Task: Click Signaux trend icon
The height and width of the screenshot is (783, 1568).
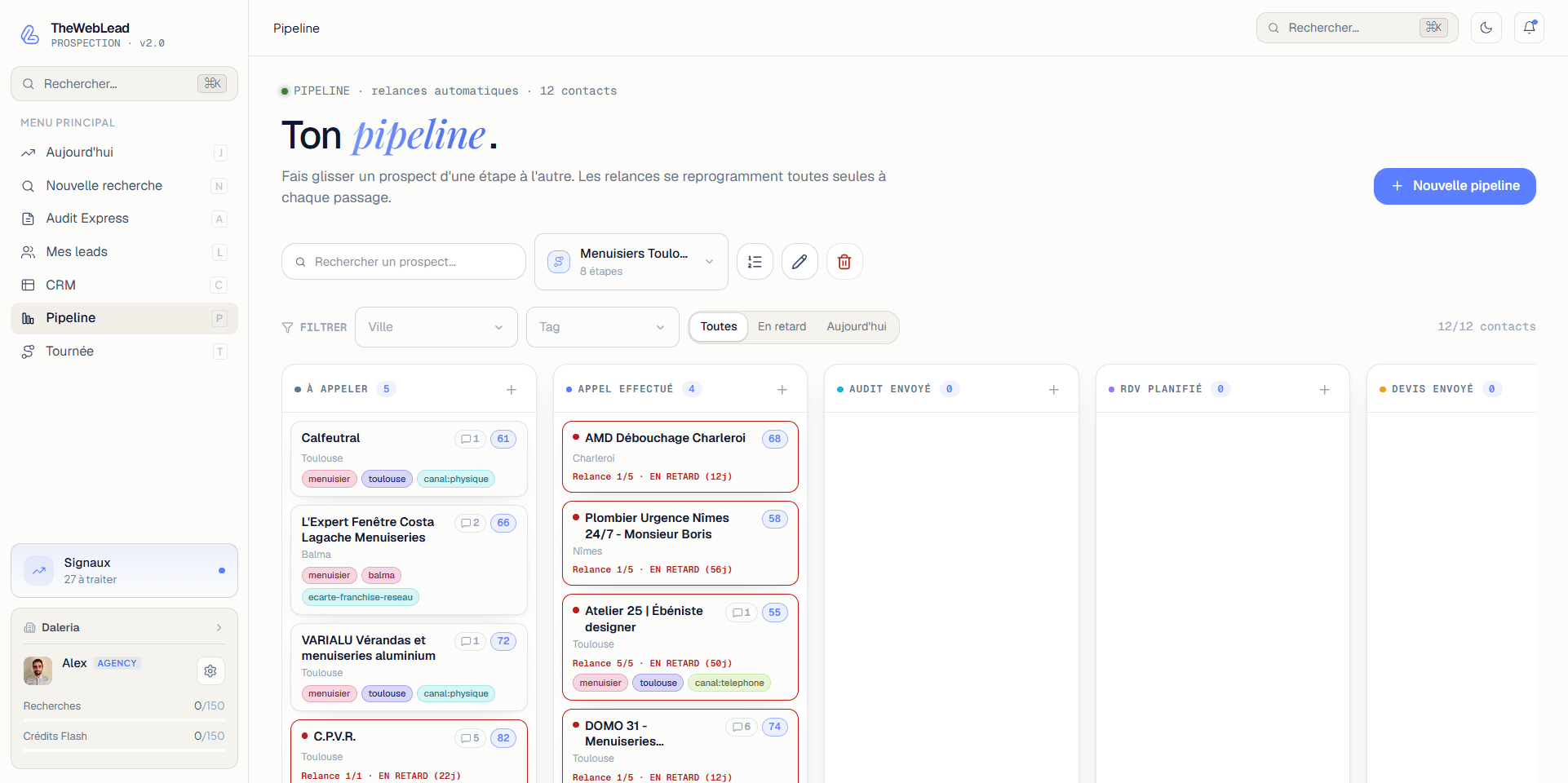Action: tap(38, 571)
